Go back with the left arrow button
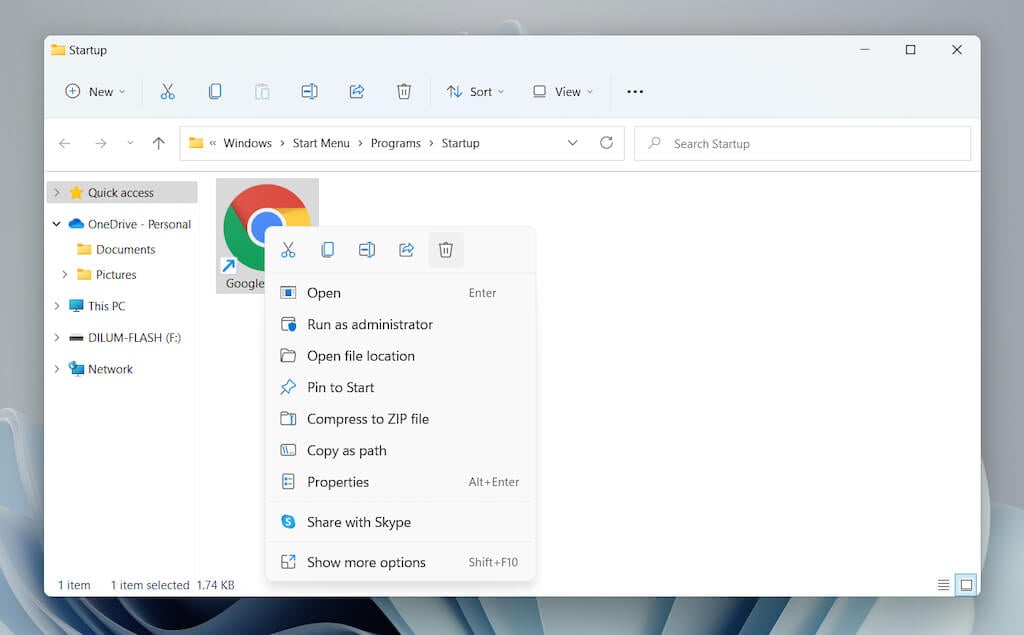The height and width of the screenshot is (635, 1024). coord(65,143)
